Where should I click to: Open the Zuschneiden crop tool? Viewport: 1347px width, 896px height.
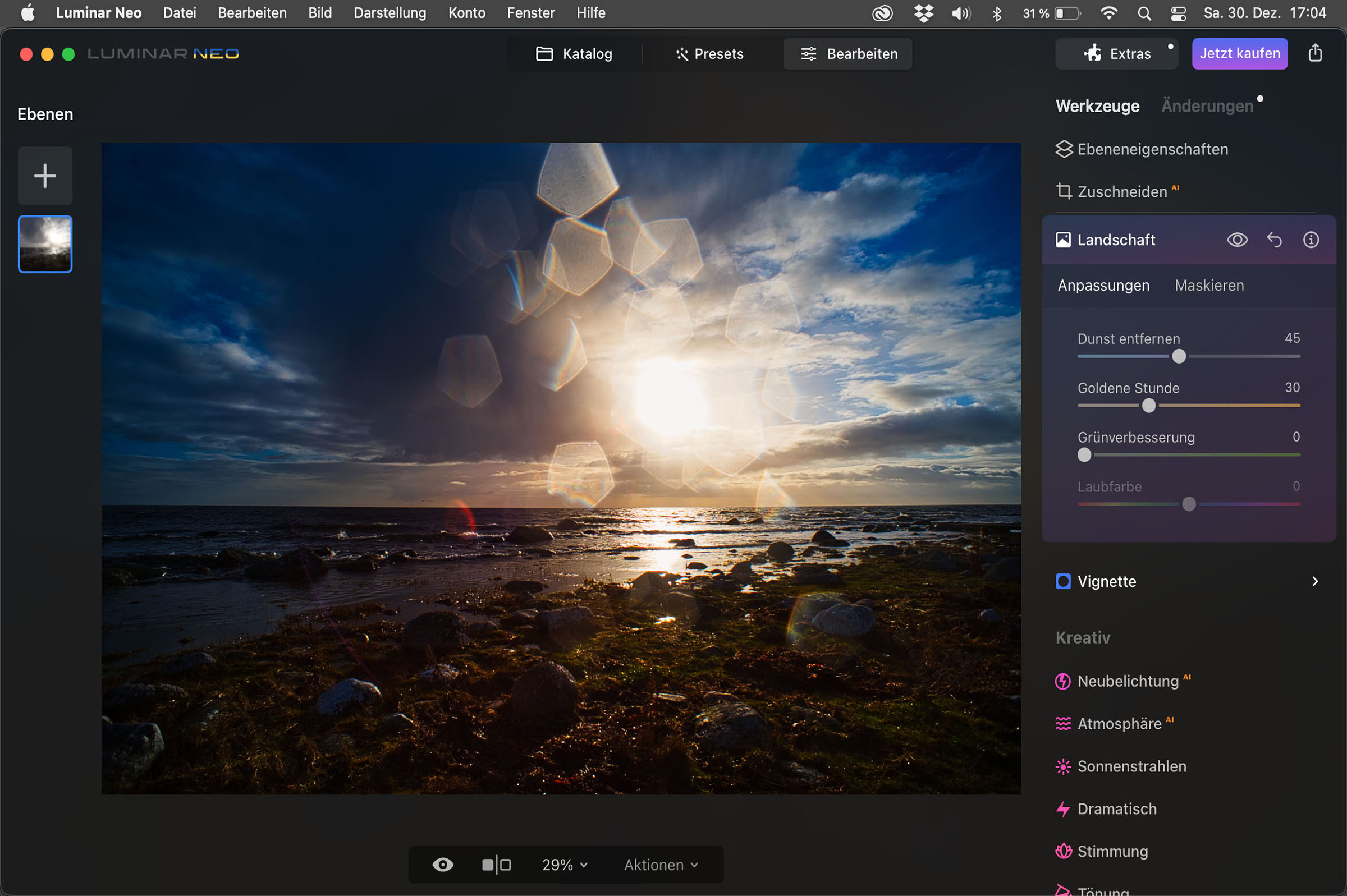coord(1121,191)
